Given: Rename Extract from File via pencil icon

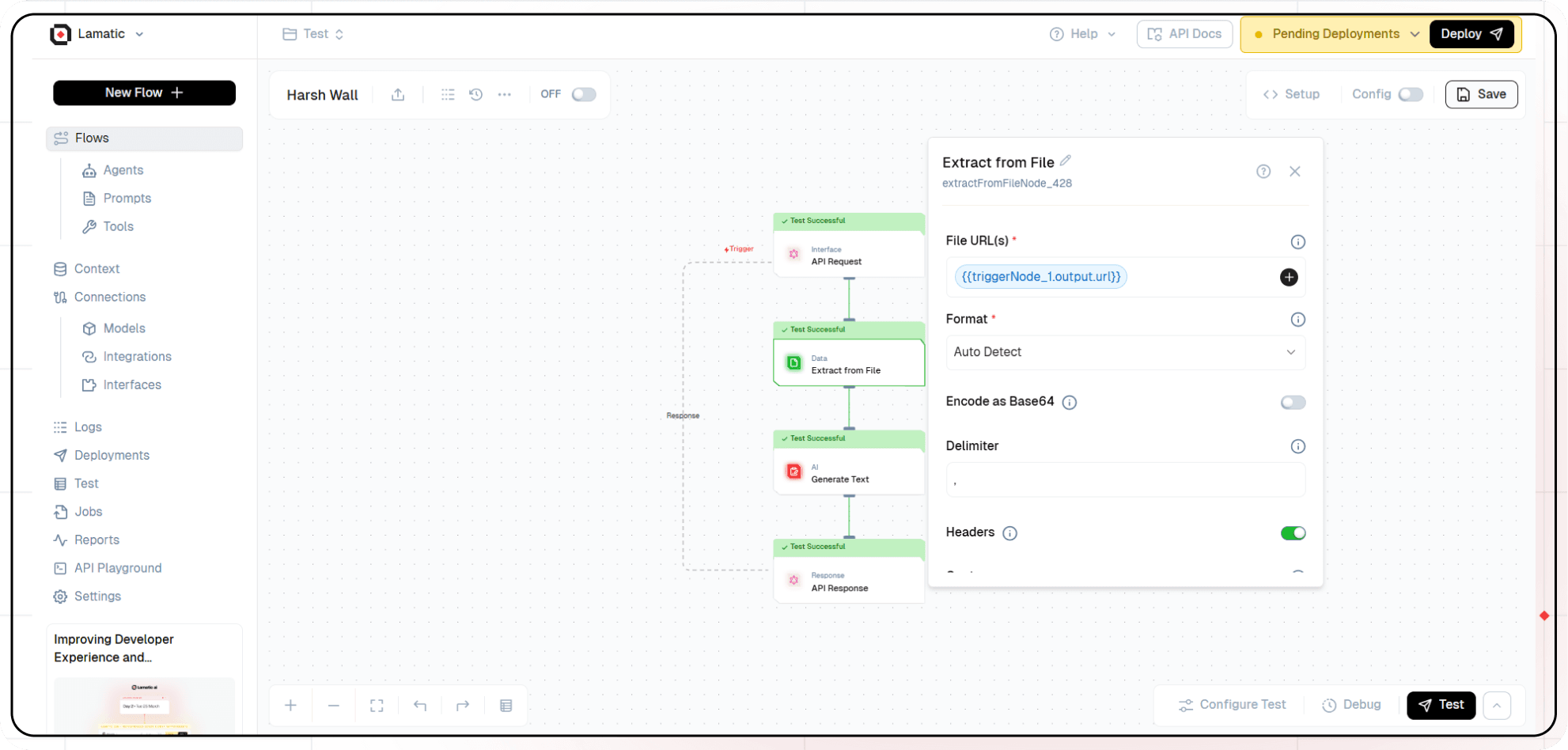Looking at the screenshot, I should pos(1066,160).
